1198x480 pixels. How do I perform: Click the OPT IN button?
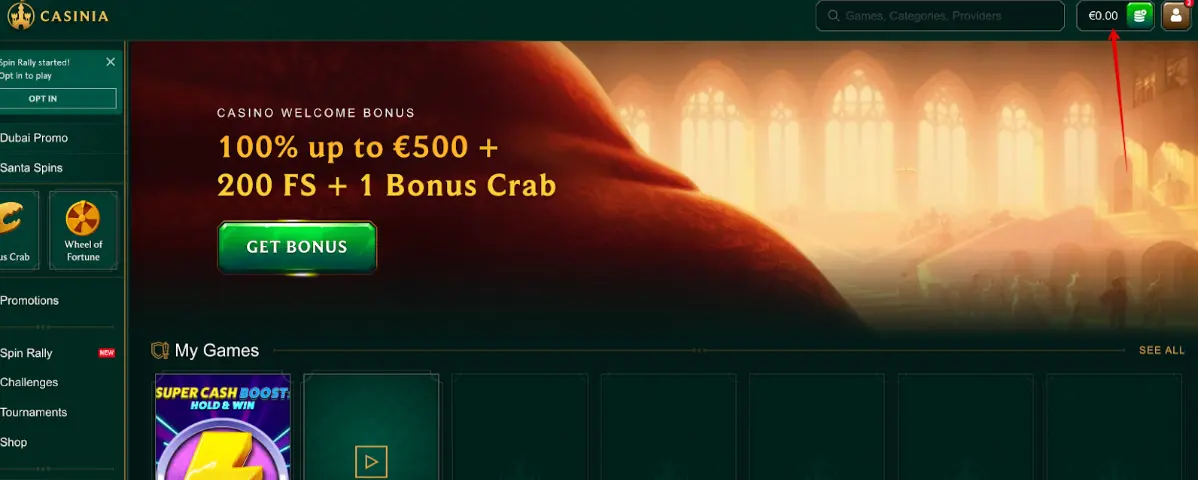tap(57, 99)
